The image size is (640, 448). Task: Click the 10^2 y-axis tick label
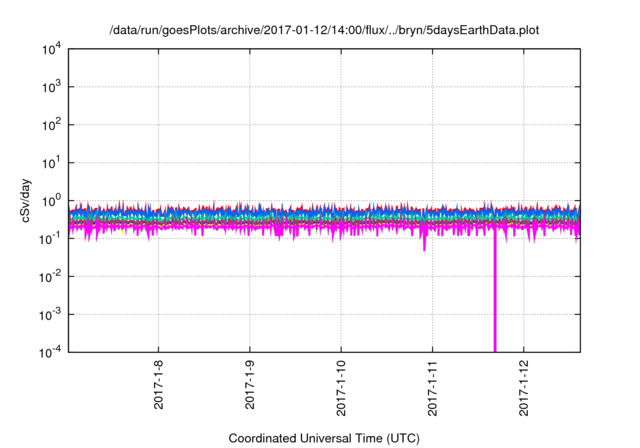(52, 125)
